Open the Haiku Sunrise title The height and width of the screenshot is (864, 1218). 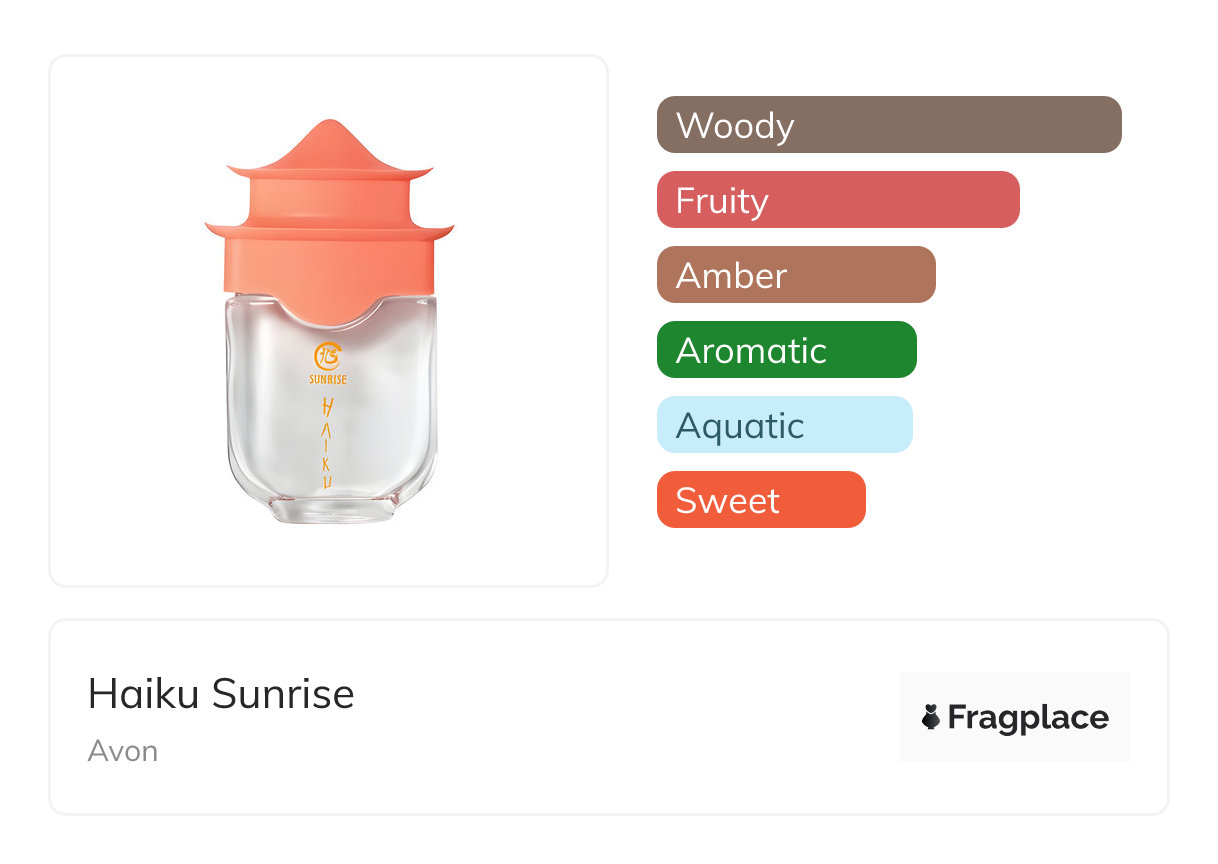(x=221, y=694)
